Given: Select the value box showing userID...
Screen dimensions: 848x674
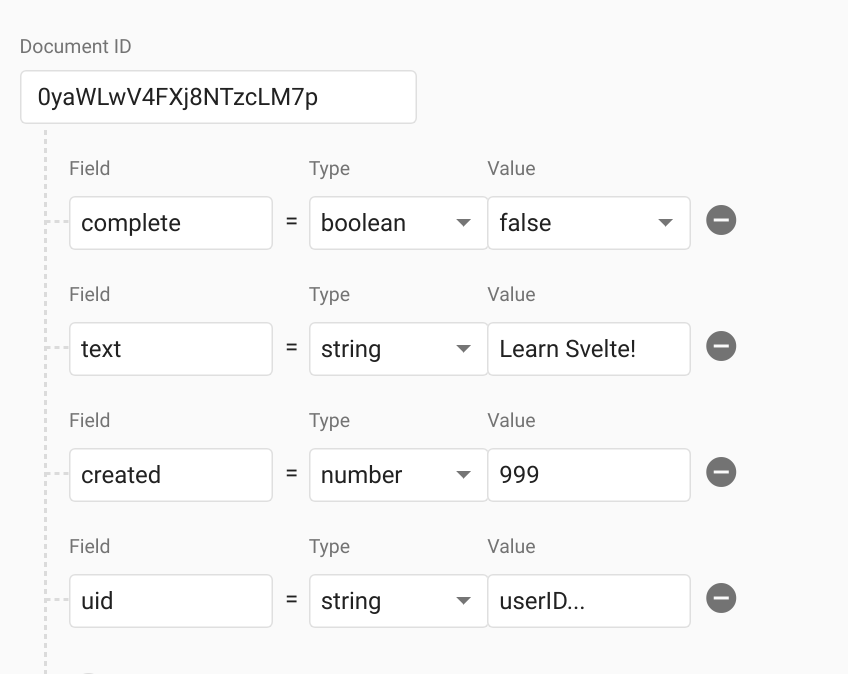Looking at the screenshot, I should tap(589, 600).
